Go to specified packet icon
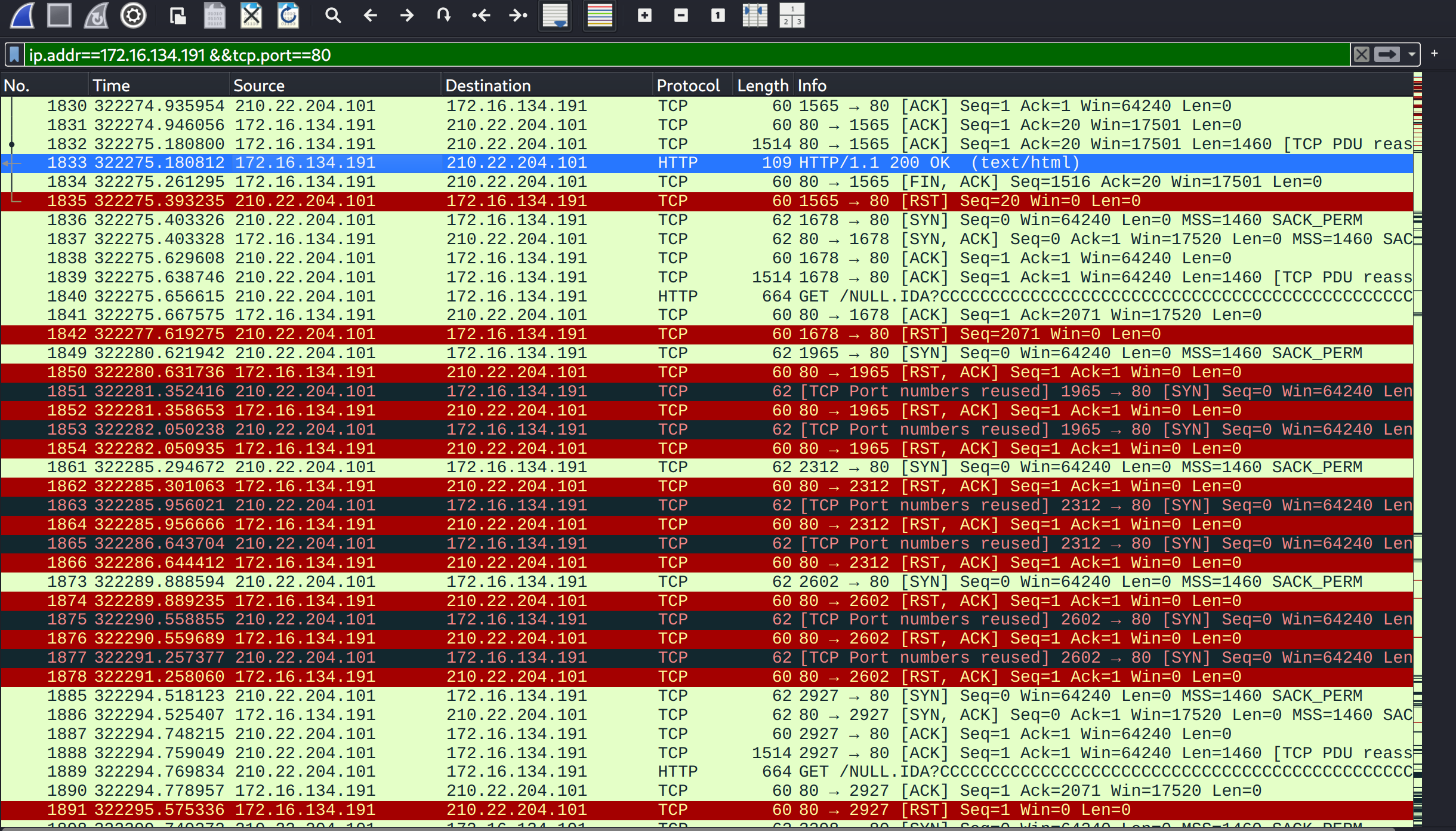This screenshot has width=1456, height=831. click(x=443, y=16)
